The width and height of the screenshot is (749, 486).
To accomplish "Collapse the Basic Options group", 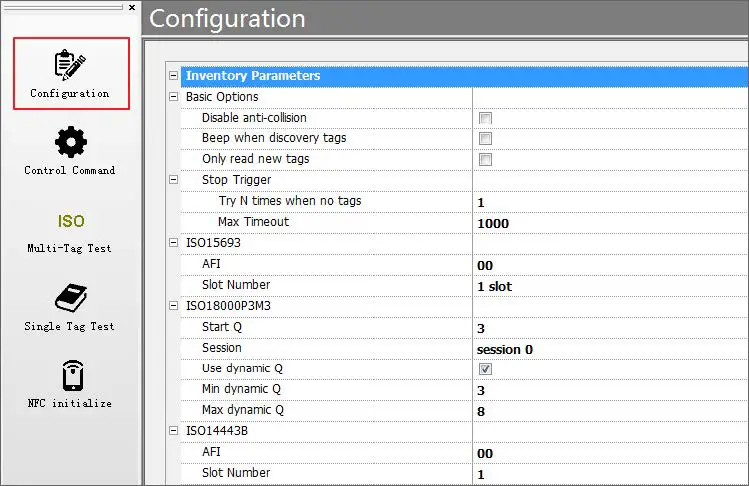I will point(173,97).
